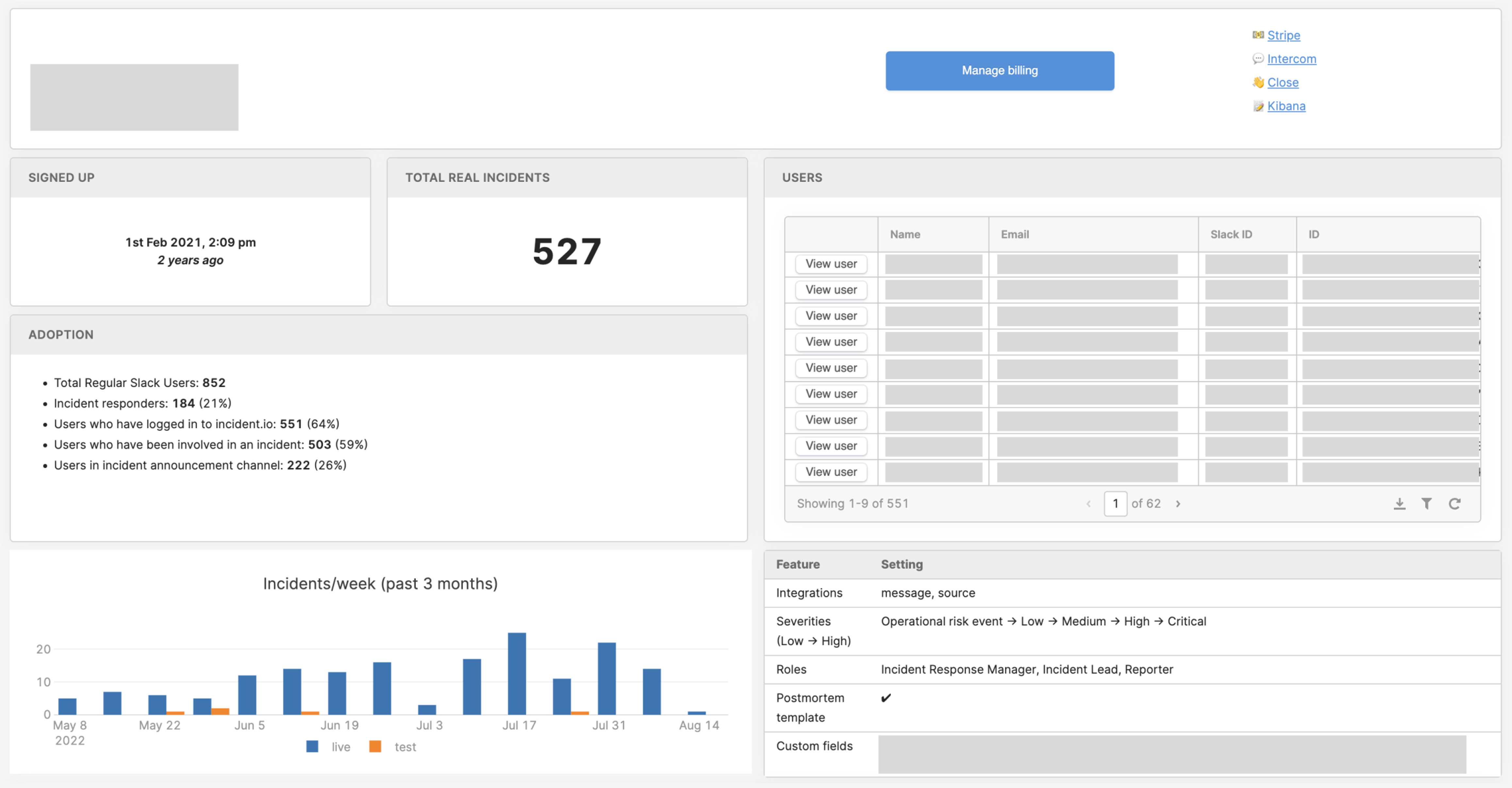Click the Manage billing button
Screen dimensions: 1512x788
999,71
